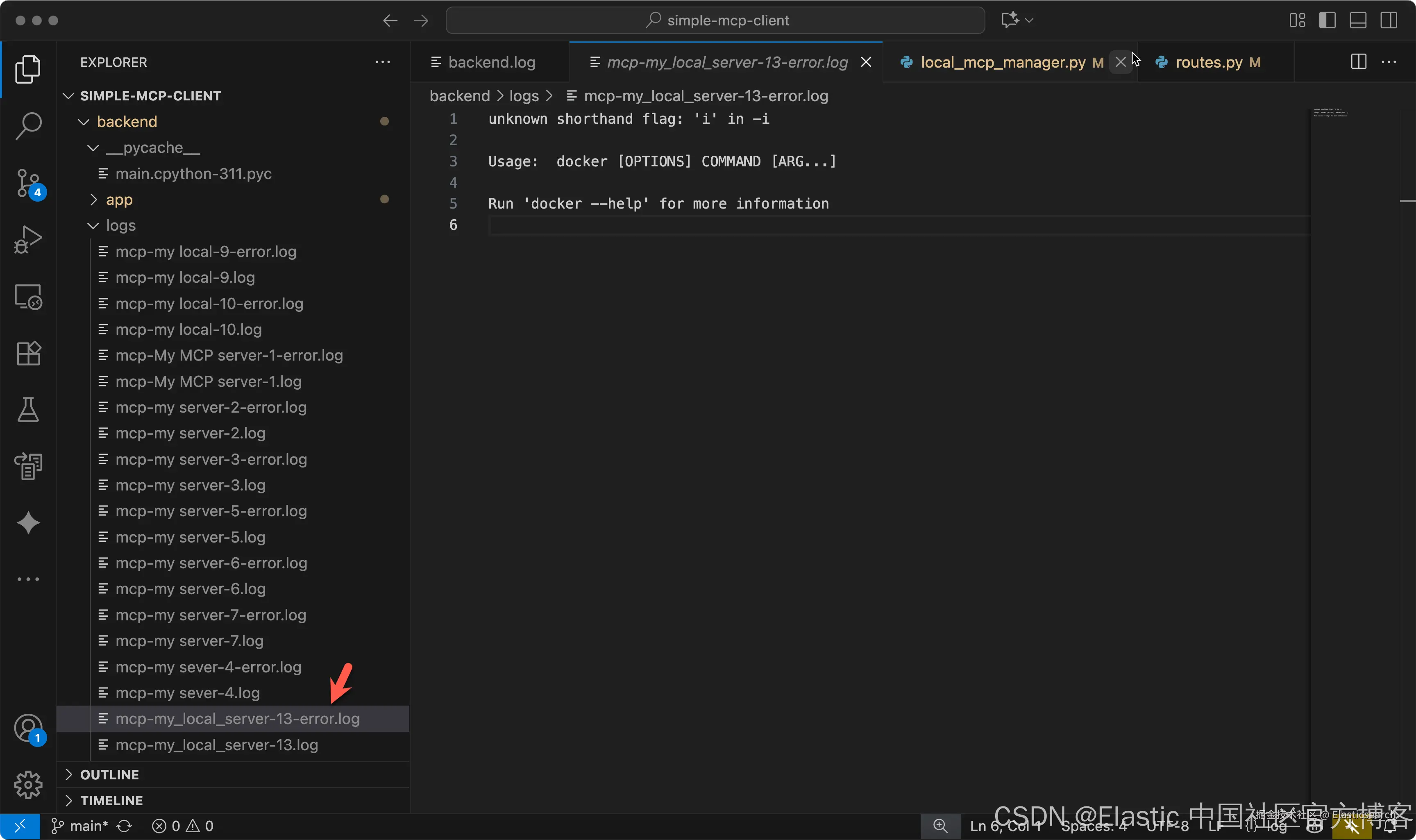Screen dimensions: 1416x840
Task: Toggle the primary sidebar visibility
Action: (x=1327, y=20)
